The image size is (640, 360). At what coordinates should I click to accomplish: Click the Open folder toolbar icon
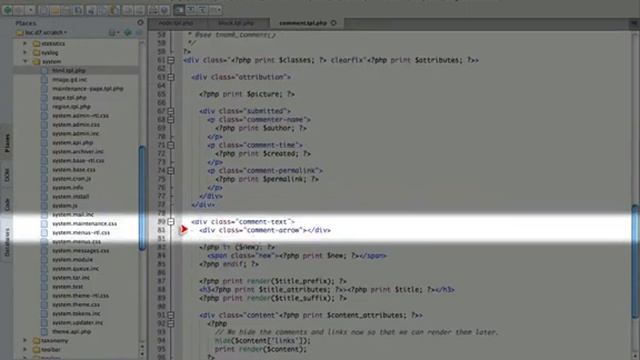coord(55,10)
